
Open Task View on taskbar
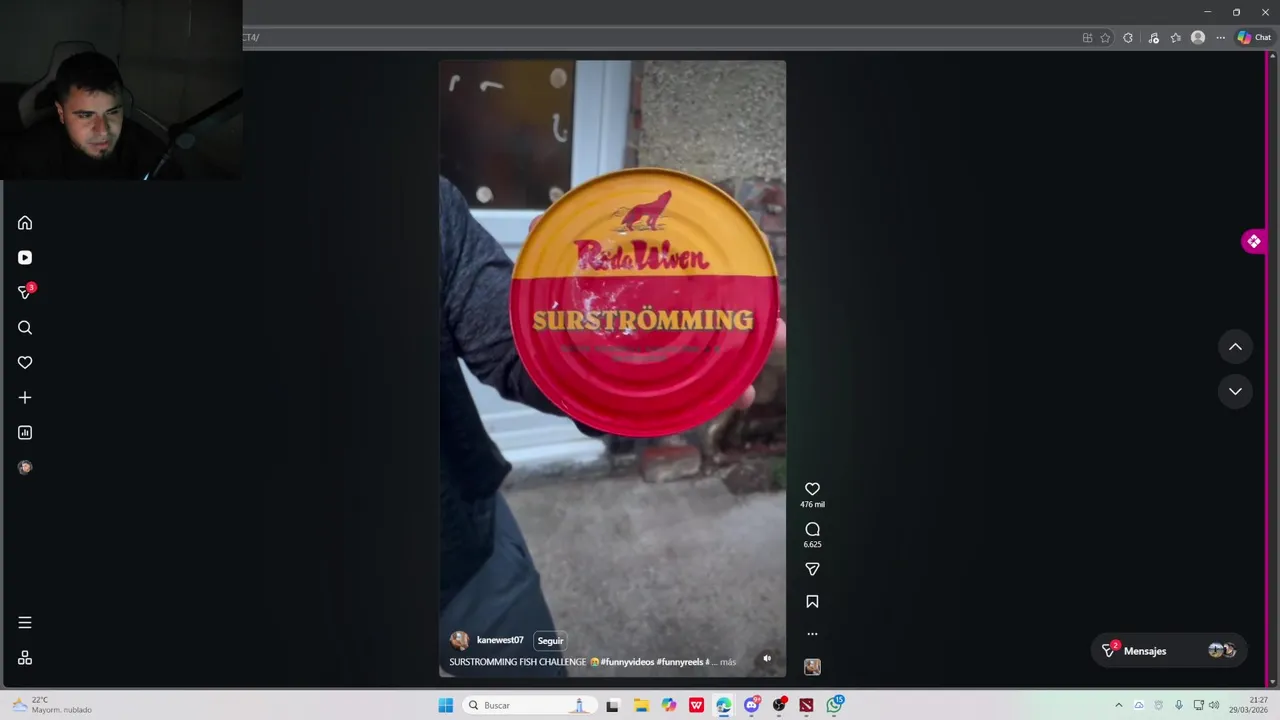(x=613, y=705)
